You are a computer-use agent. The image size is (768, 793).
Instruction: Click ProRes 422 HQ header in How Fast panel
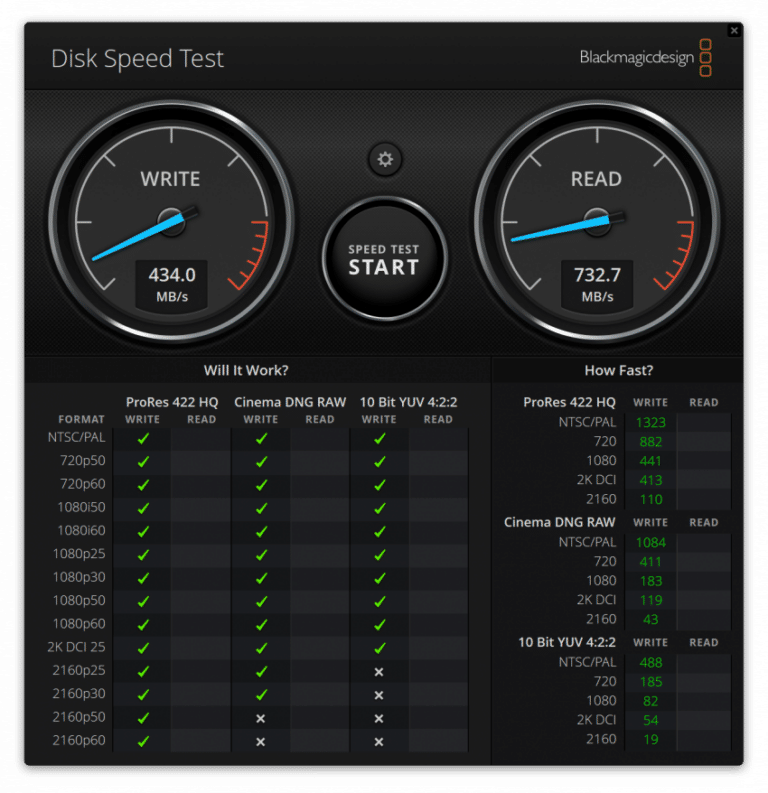569,402
